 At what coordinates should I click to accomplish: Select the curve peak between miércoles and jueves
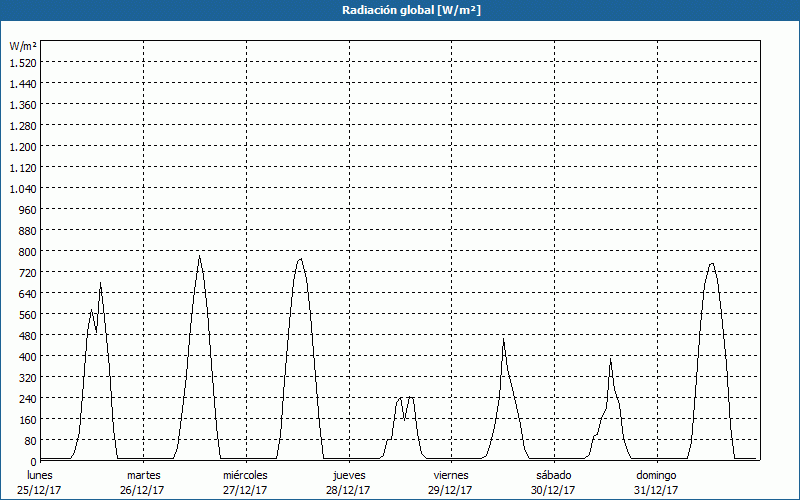[x=301, y=259]
